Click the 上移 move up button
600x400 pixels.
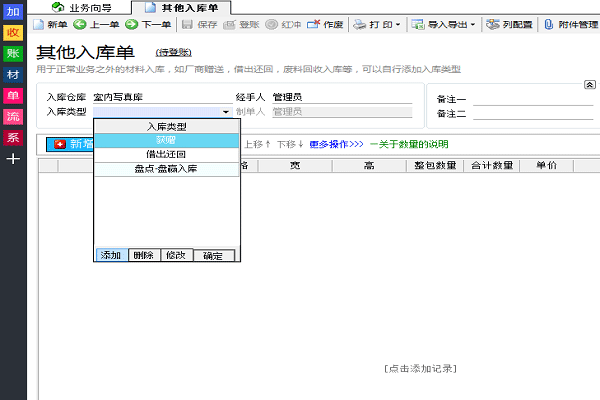click(x=258, y=144)
